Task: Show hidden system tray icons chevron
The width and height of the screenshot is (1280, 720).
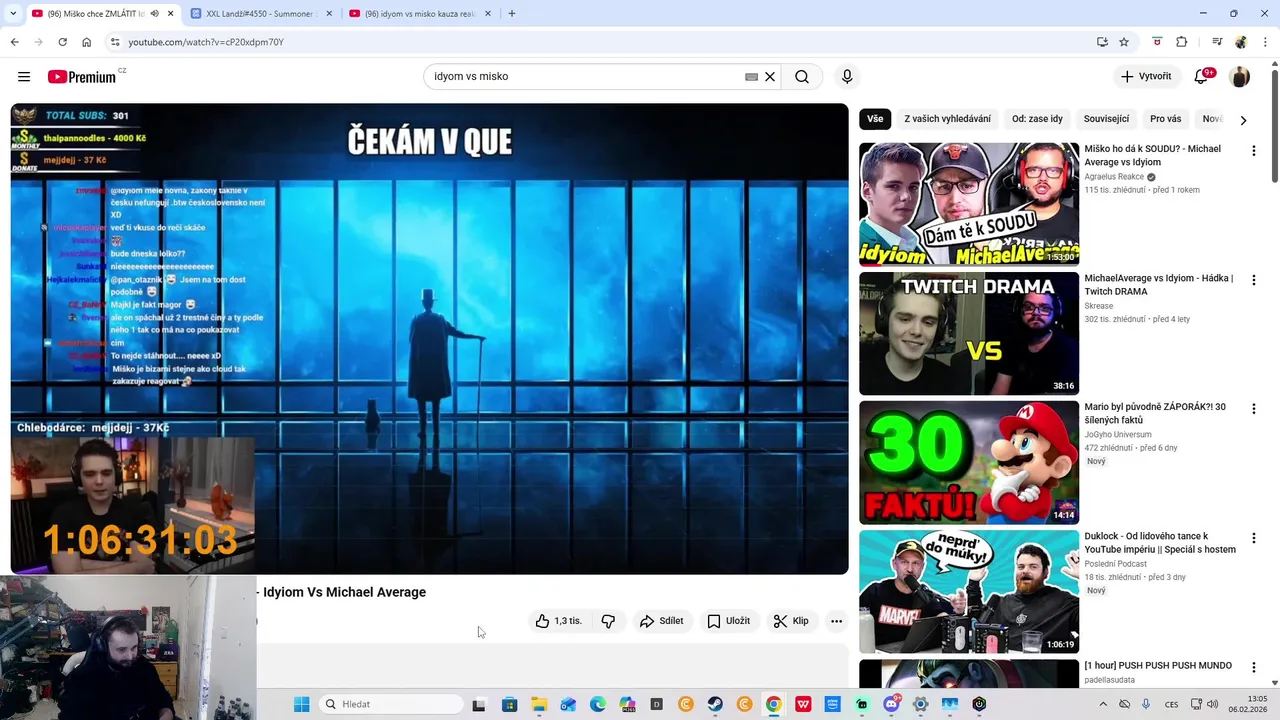Action: click(1103, 704)
